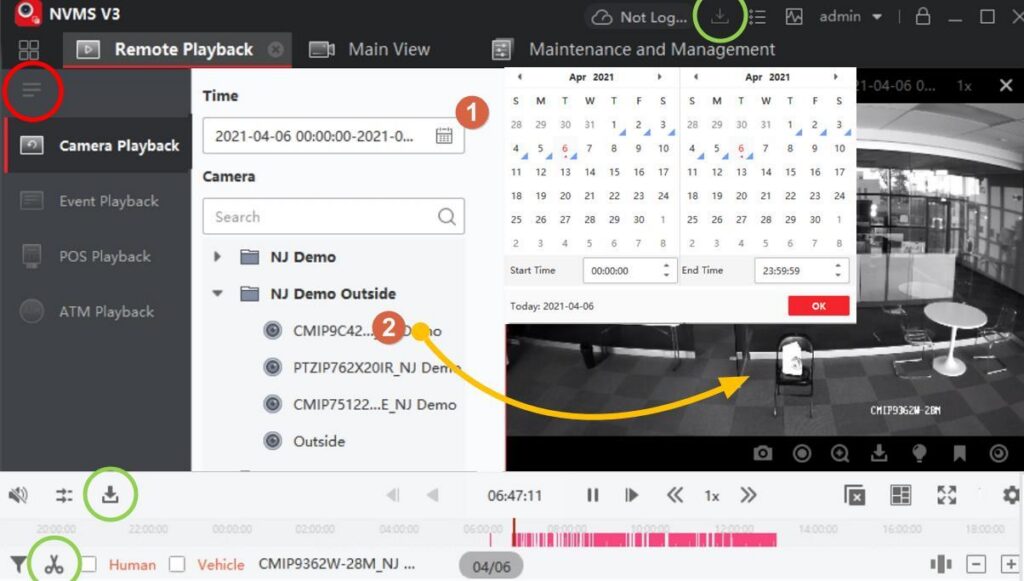This screenshot has width=1024, height=581.
Task: Start recording clip icon in video toolbar
Action: point(802,453)
